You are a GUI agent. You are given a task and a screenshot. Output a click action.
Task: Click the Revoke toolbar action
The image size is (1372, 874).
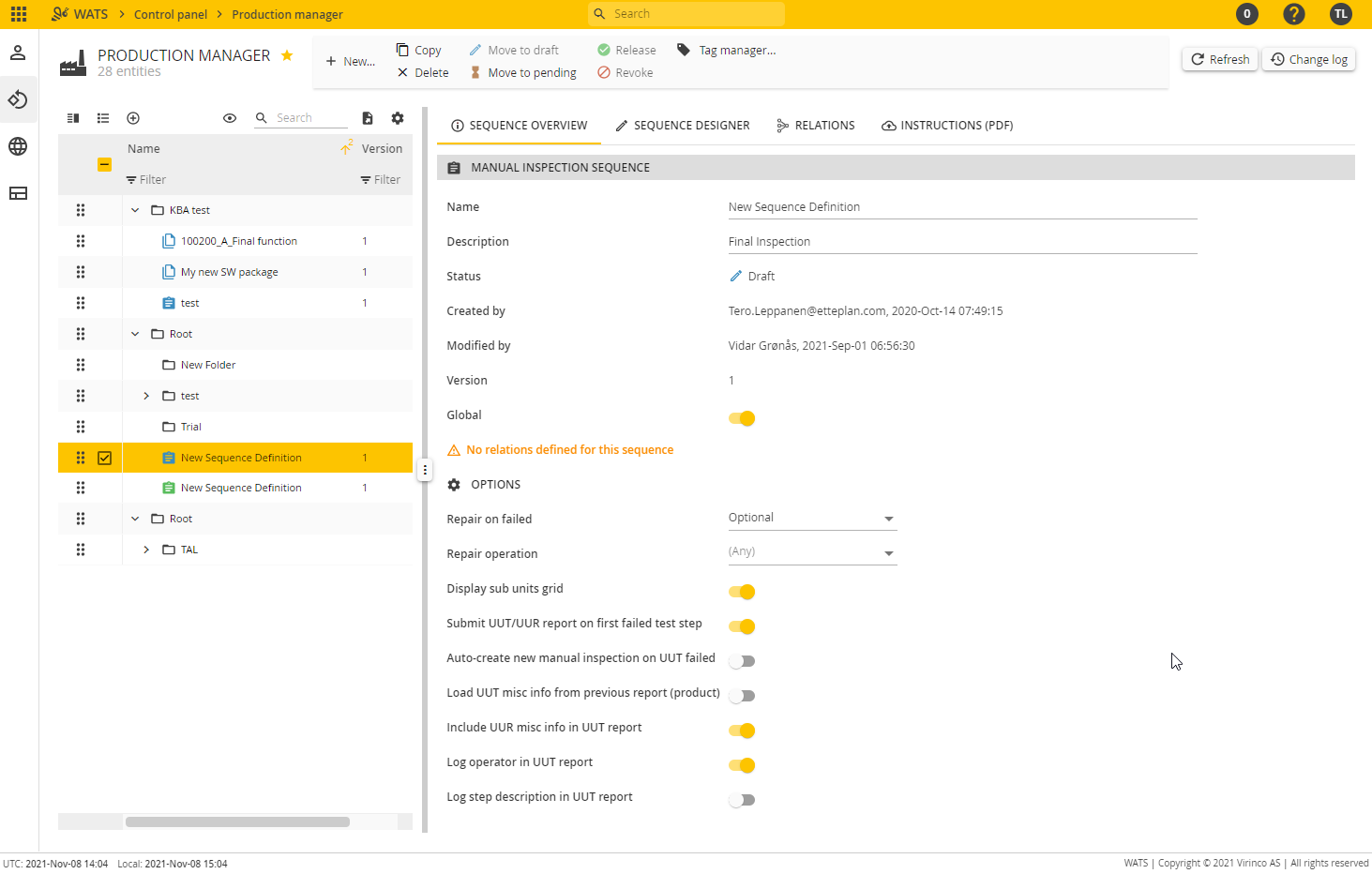pyautogui.click(x=625, y=72)
